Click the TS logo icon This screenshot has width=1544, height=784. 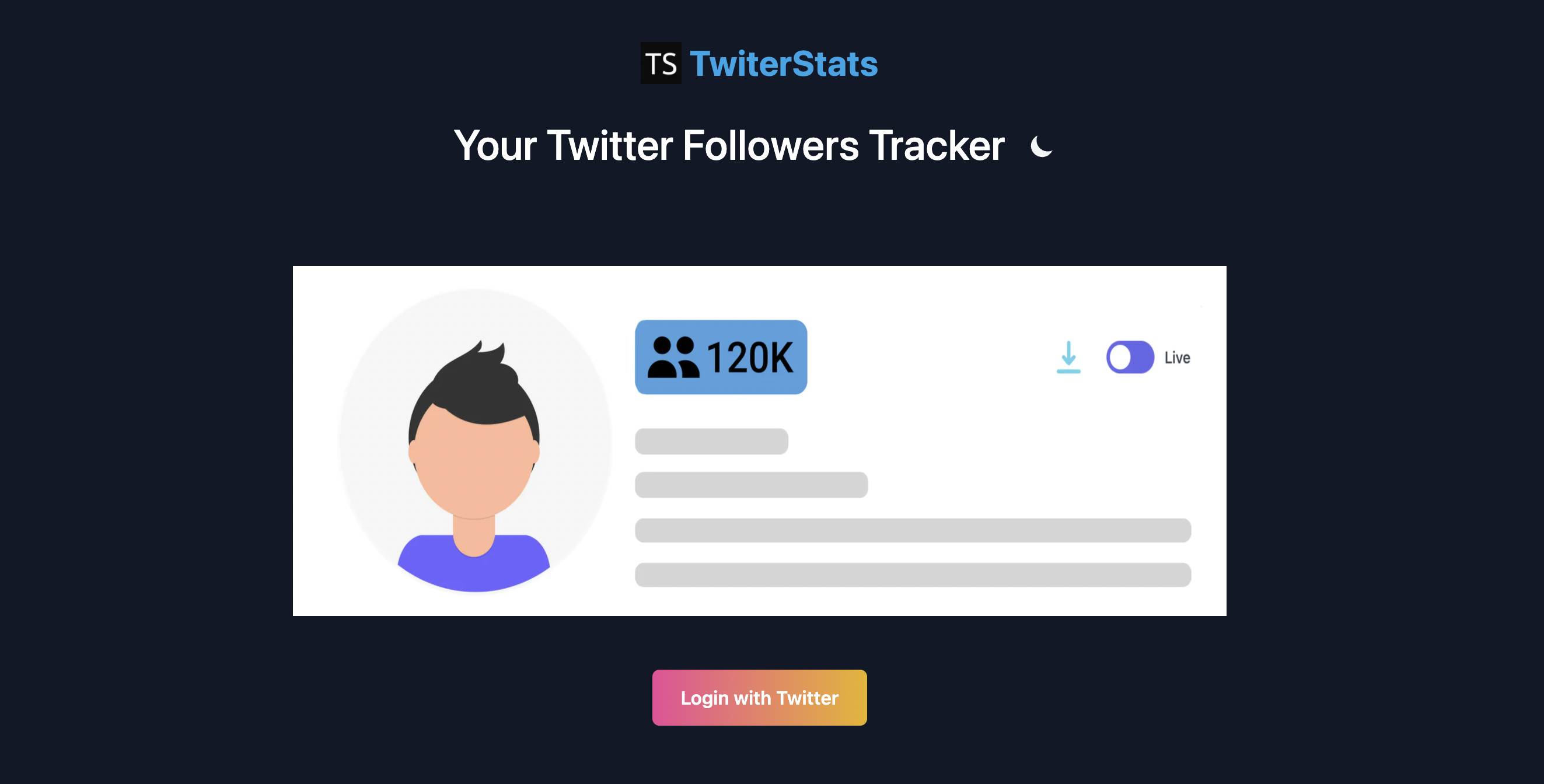661,63
